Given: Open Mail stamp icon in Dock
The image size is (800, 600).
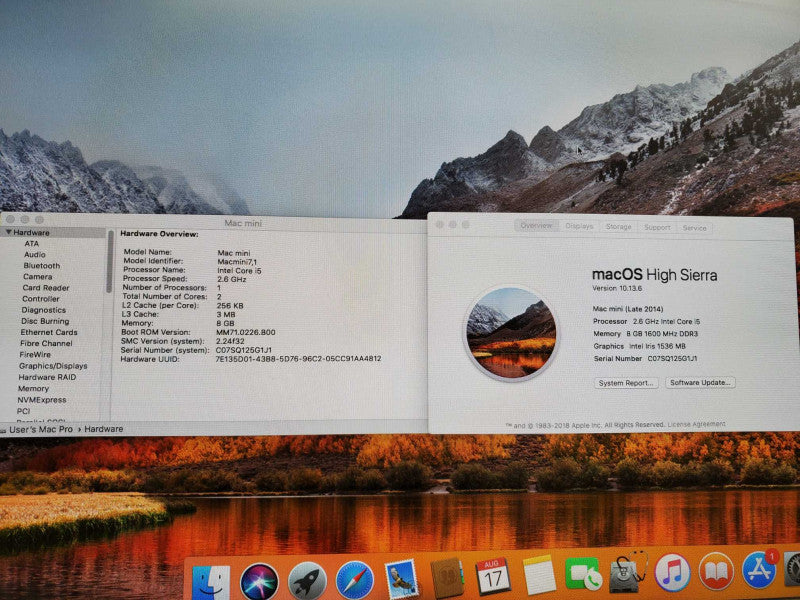Looking at the screenshot, I should 401,579.
